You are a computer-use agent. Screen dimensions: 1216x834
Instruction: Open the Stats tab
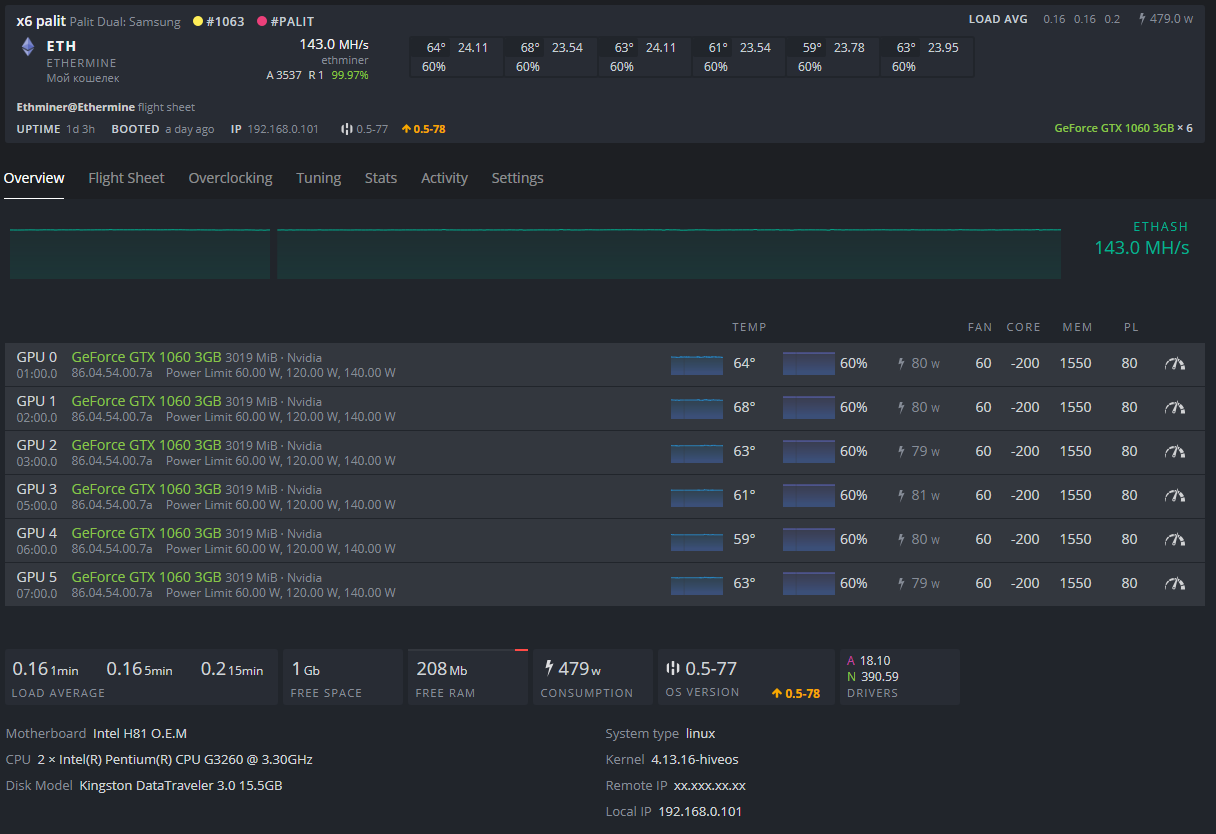(x=381, y=178)
